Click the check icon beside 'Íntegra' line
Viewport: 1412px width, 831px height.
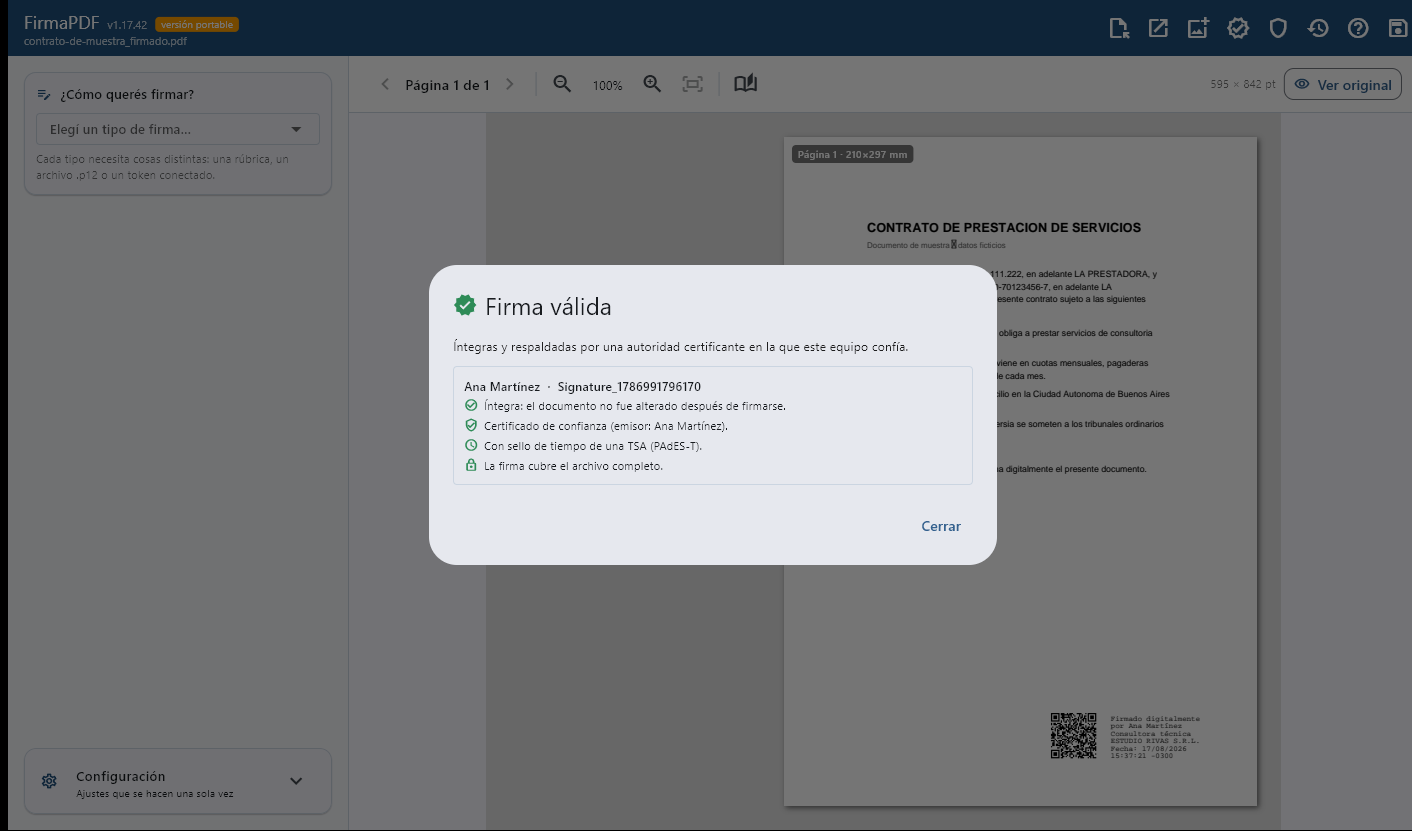point(471,406)
